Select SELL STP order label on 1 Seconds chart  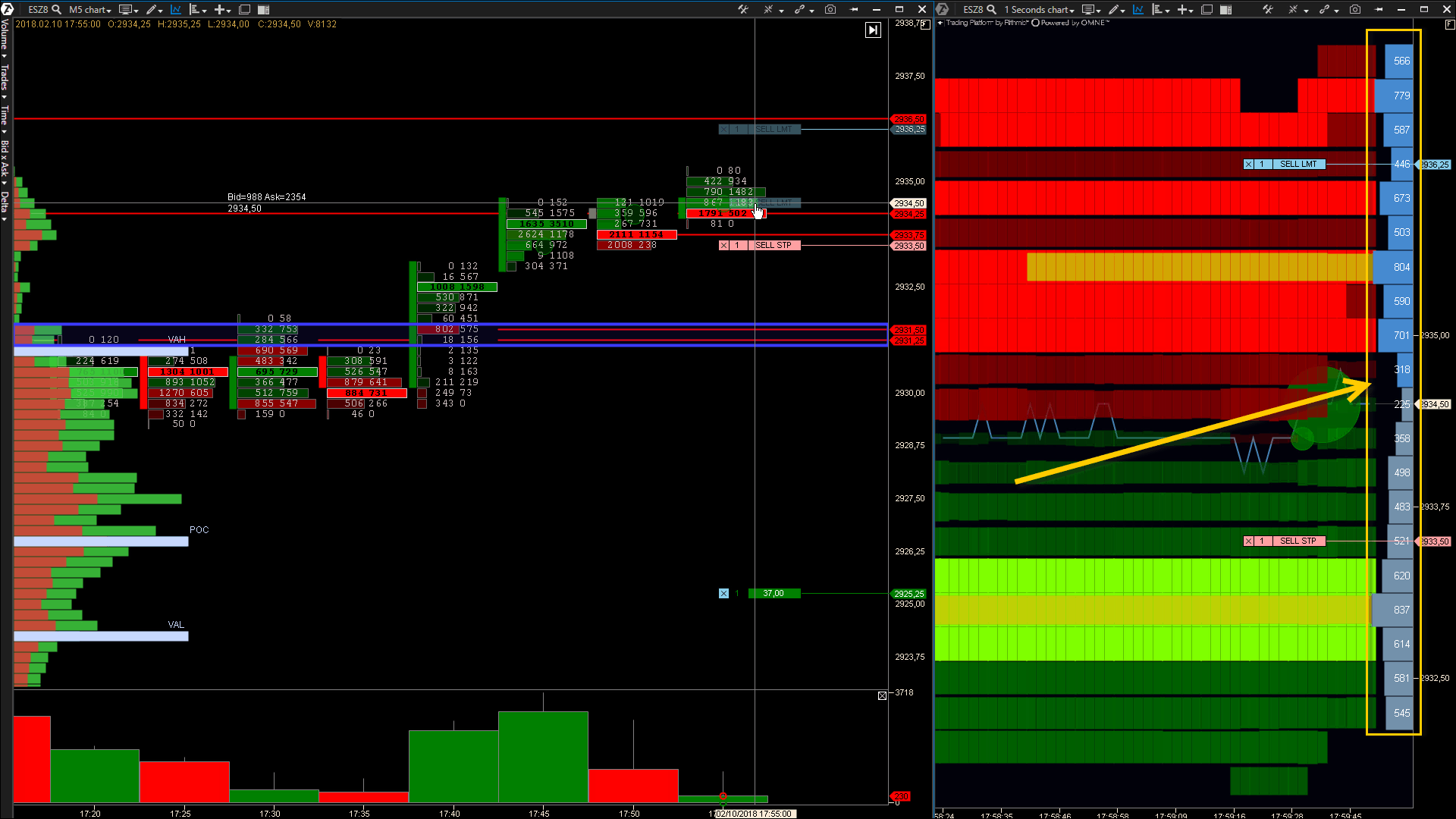pos(1298,541)
